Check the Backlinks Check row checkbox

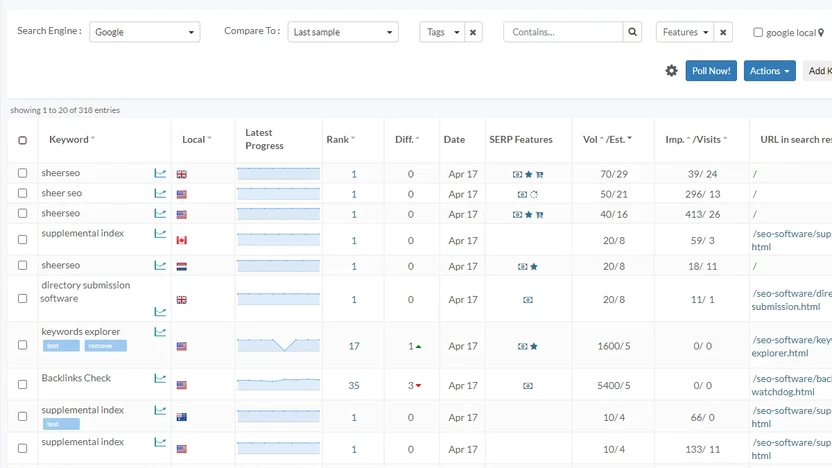tap(22, 385)
